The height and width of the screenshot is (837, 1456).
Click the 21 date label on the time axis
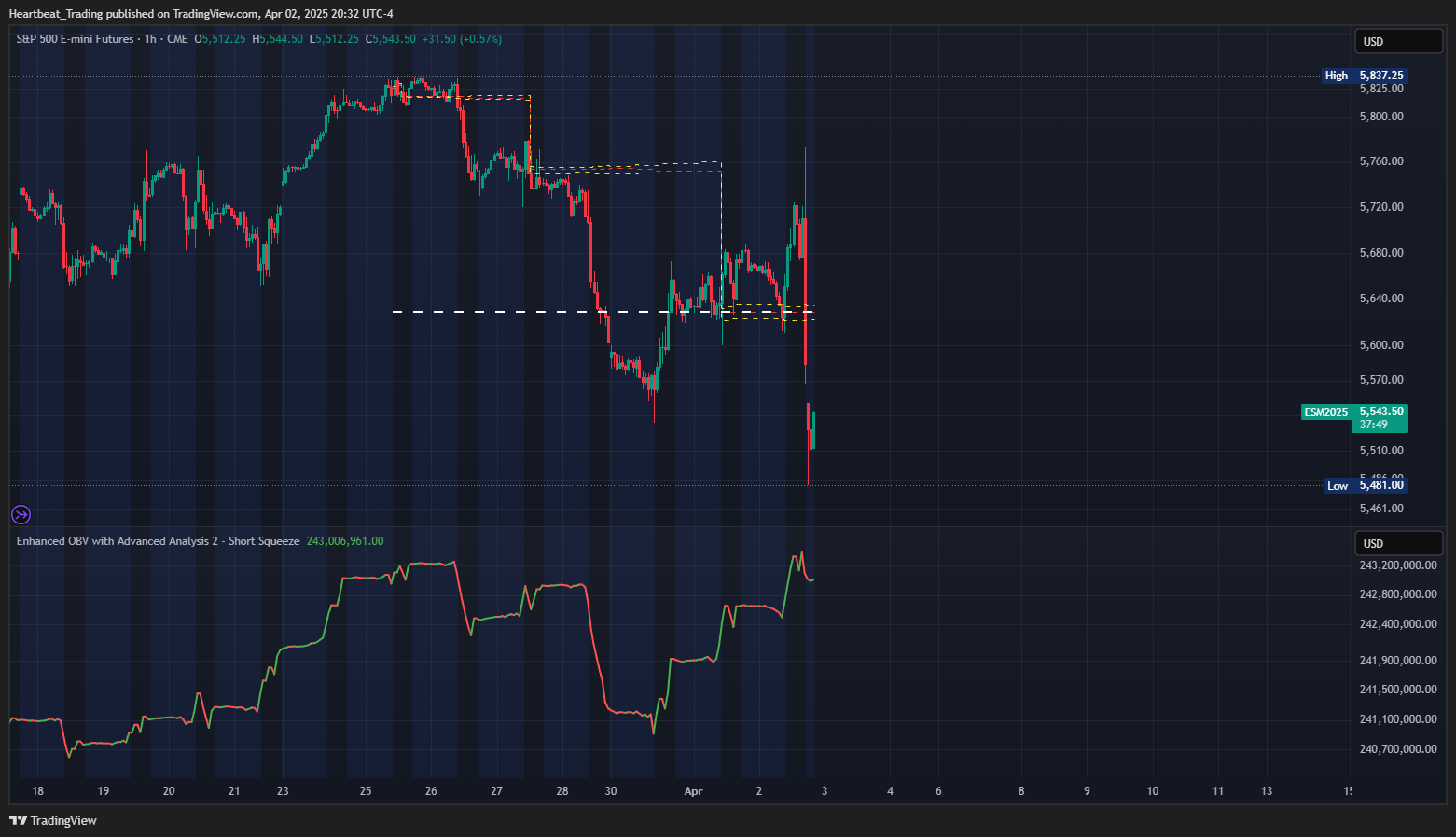click(x=234, y=791)
